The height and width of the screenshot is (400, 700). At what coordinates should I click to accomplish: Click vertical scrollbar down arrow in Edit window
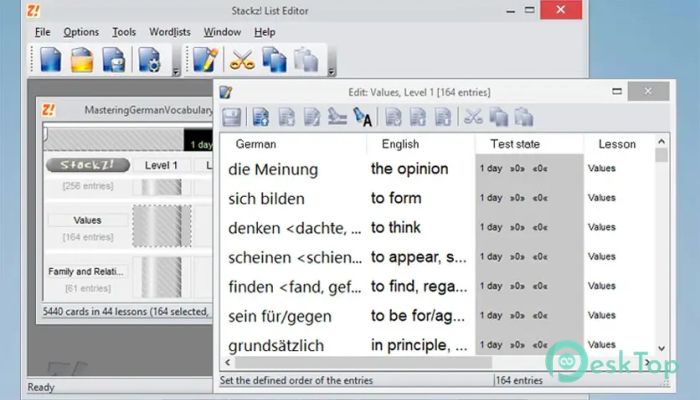pos(662,348)
